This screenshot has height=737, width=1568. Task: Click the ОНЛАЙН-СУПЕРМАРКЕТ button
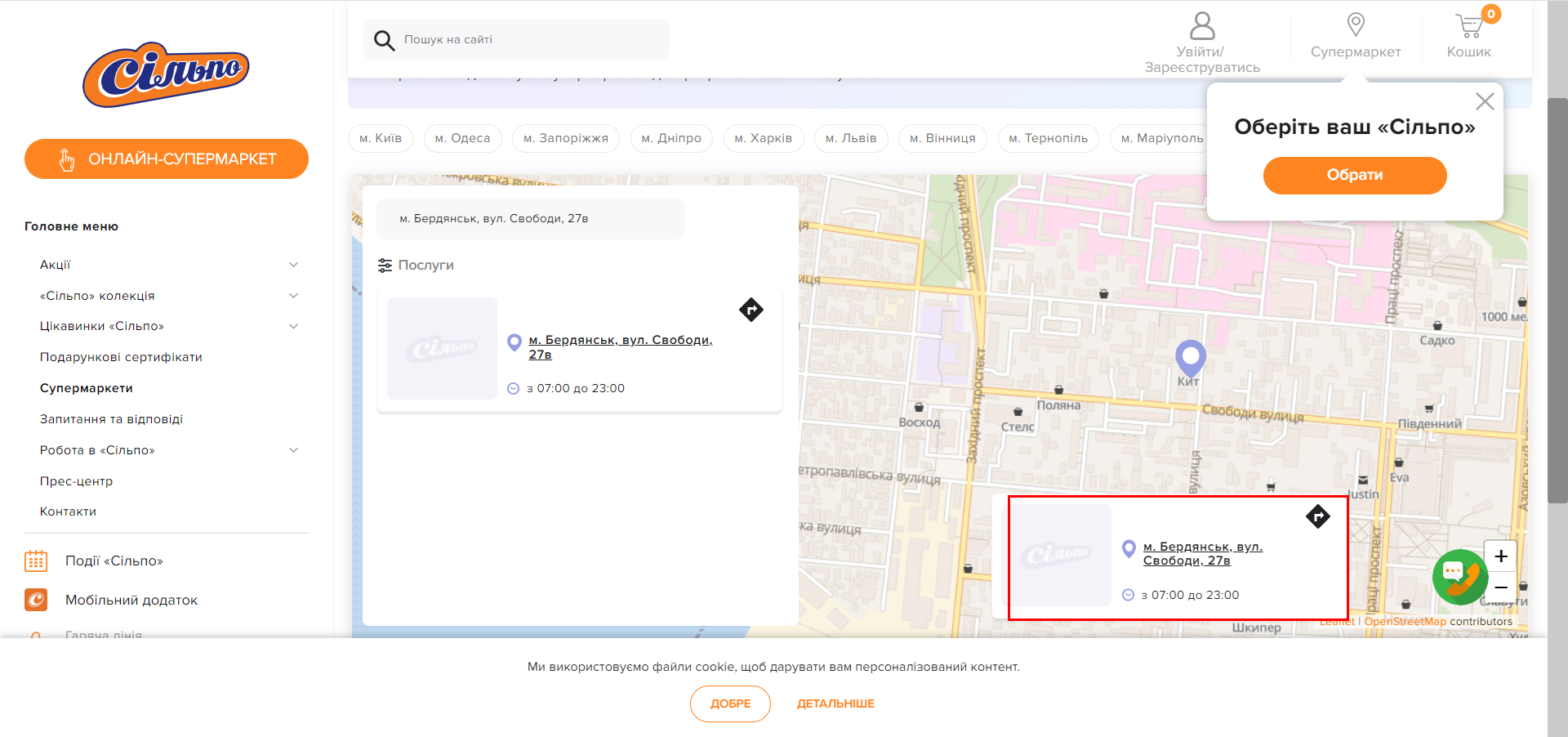[167, 159]
